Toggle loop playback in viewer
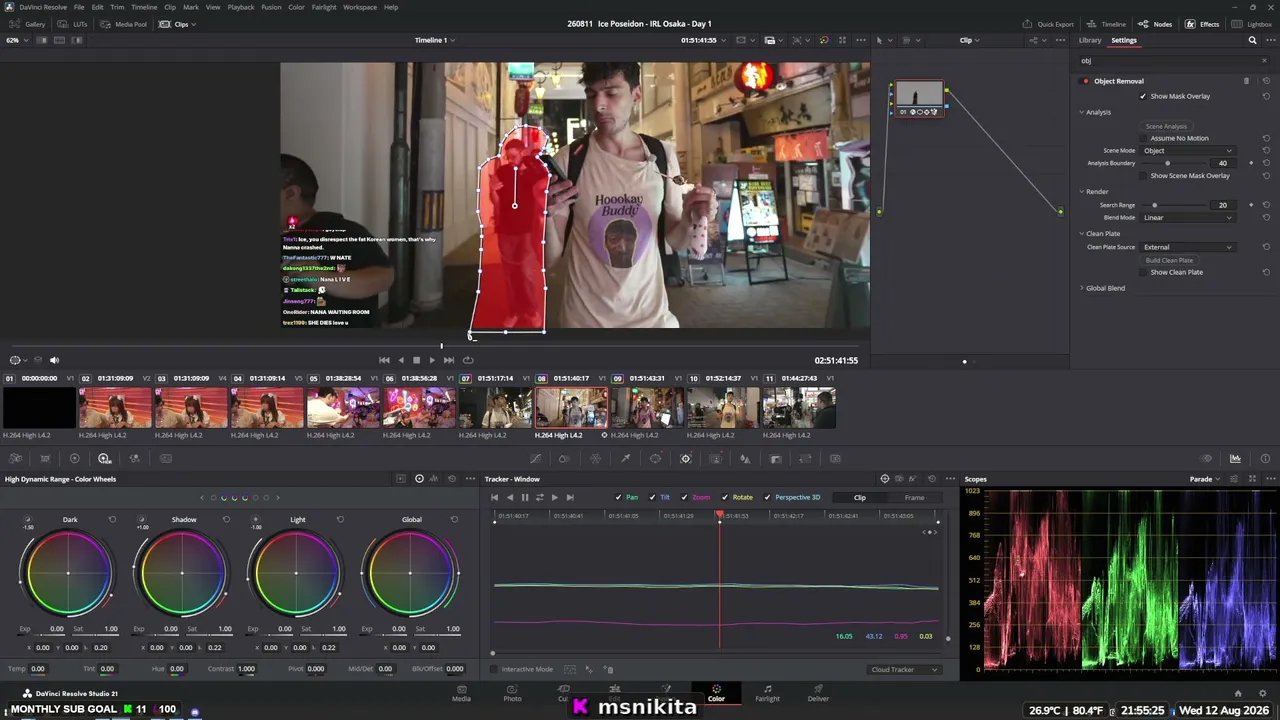 [468, 360]
